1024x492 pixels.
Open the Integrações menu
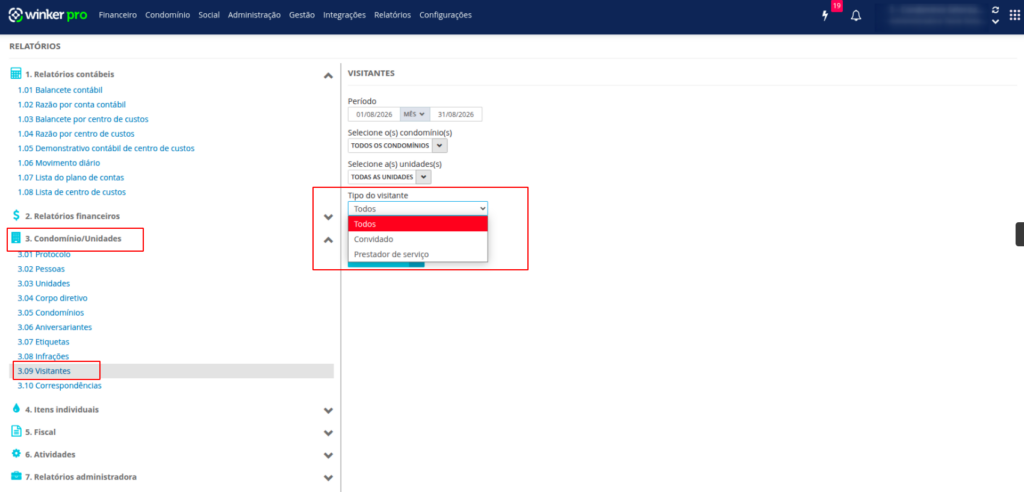[x=344, y=15]
